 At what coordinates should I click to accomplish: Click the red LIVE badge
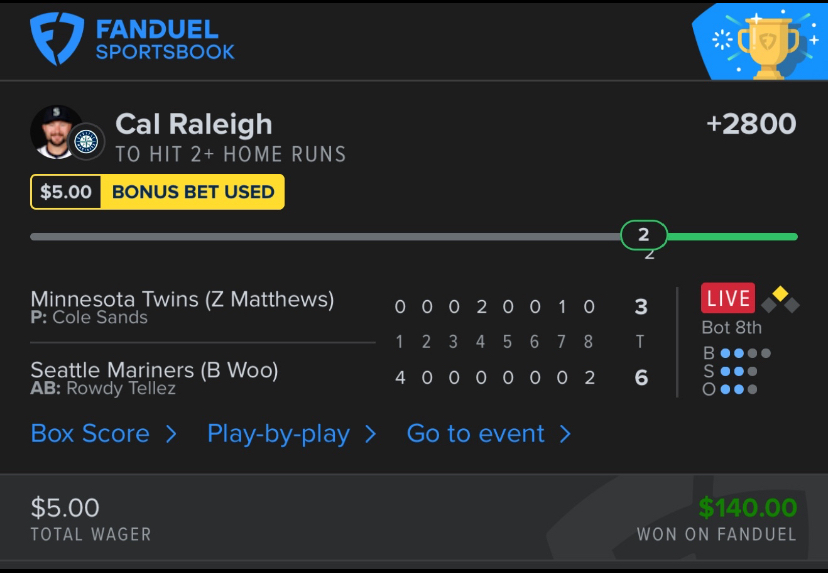click(x=728, y=298)
